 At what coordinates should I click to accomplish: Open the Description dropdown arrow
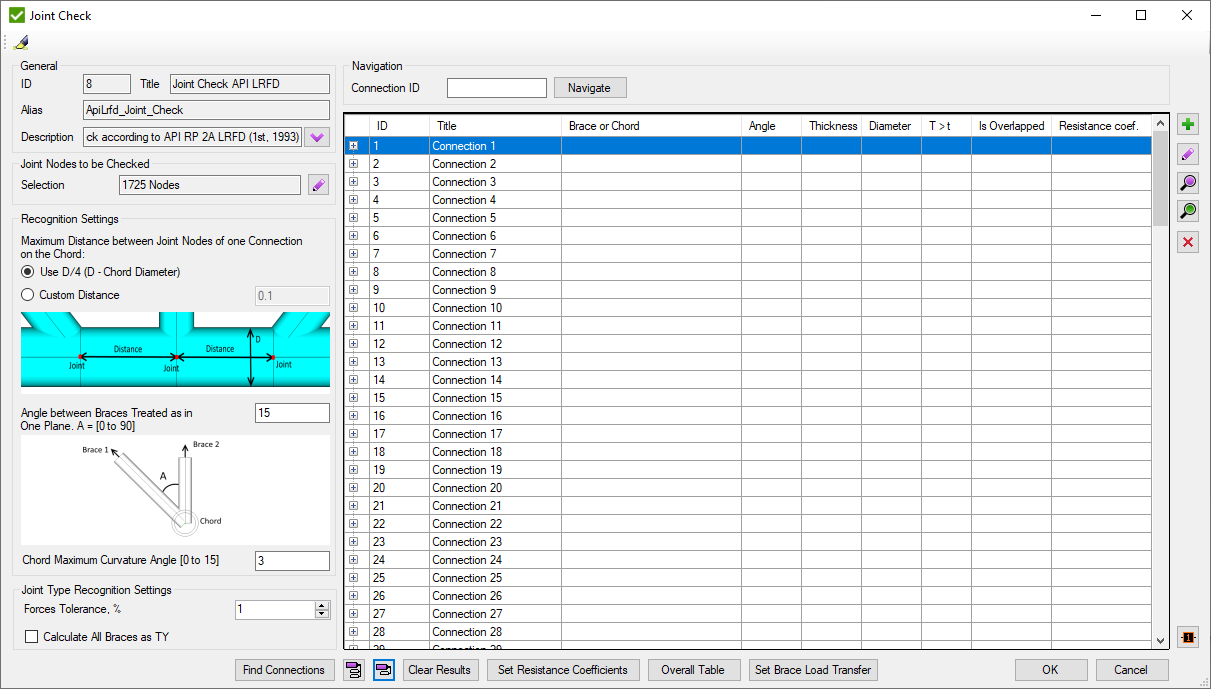317,137
